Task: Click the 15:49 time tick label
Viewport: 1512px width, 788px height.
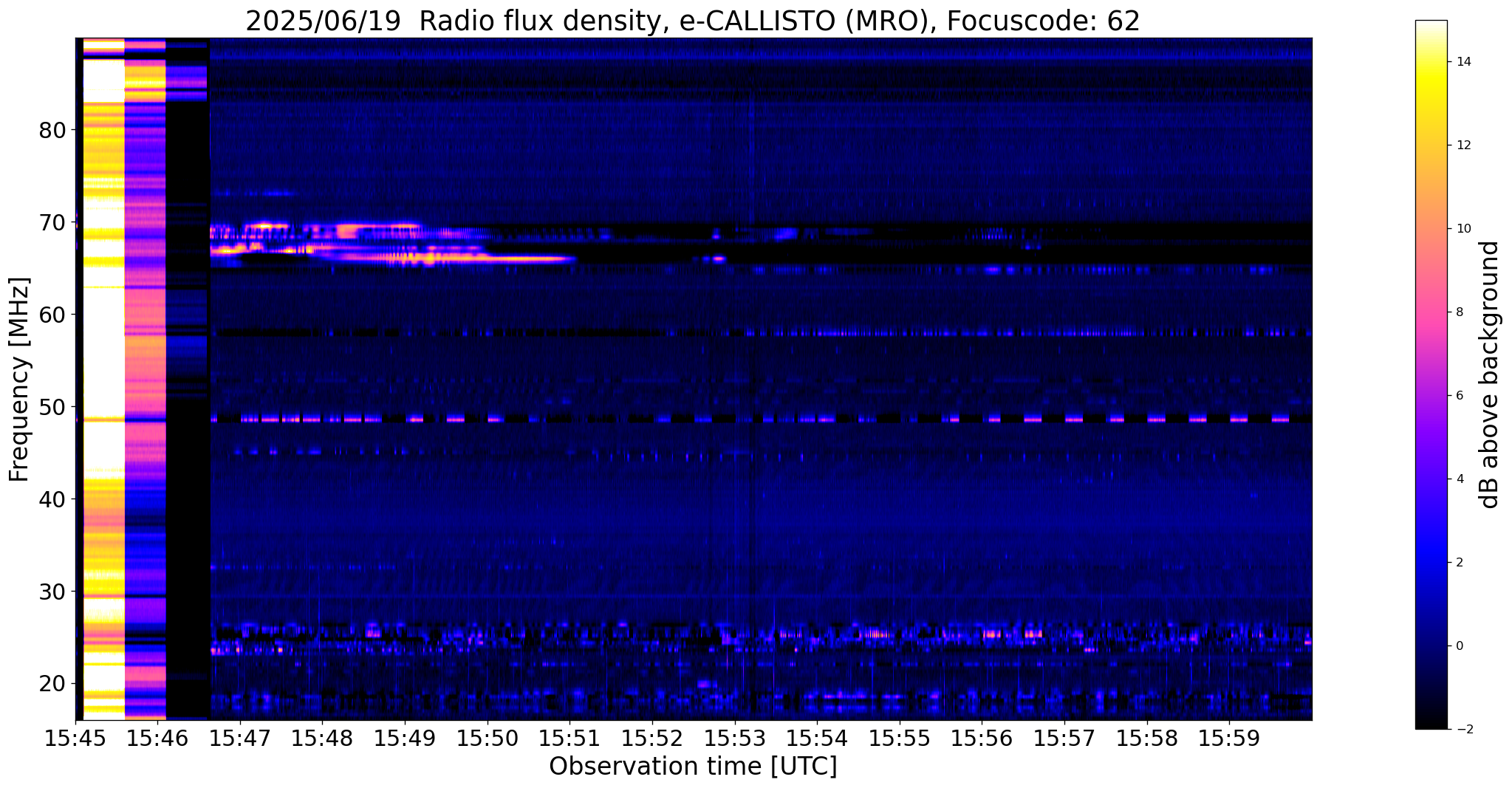Action: 405,738
